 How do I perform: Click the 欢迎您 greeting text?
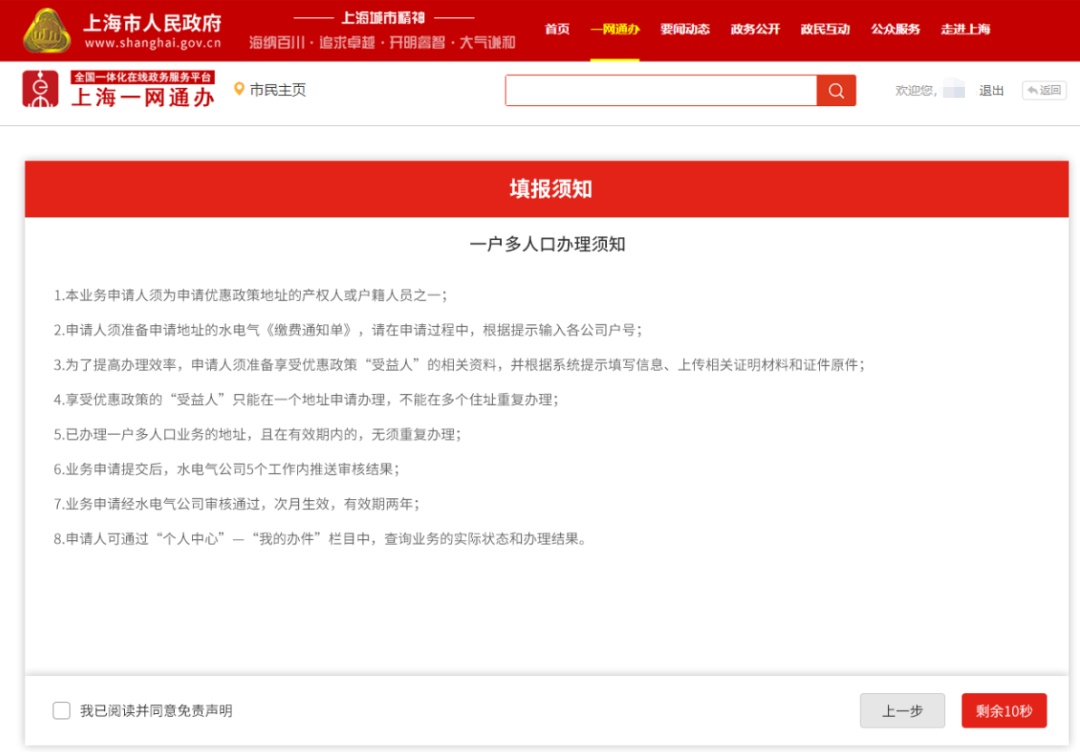(916, 90)
